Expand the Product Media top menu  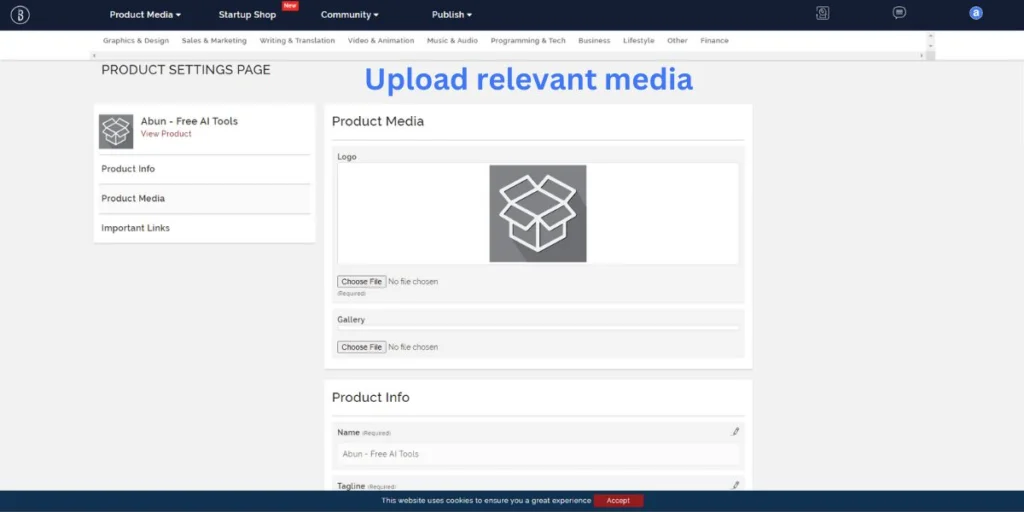click(145, 14)
